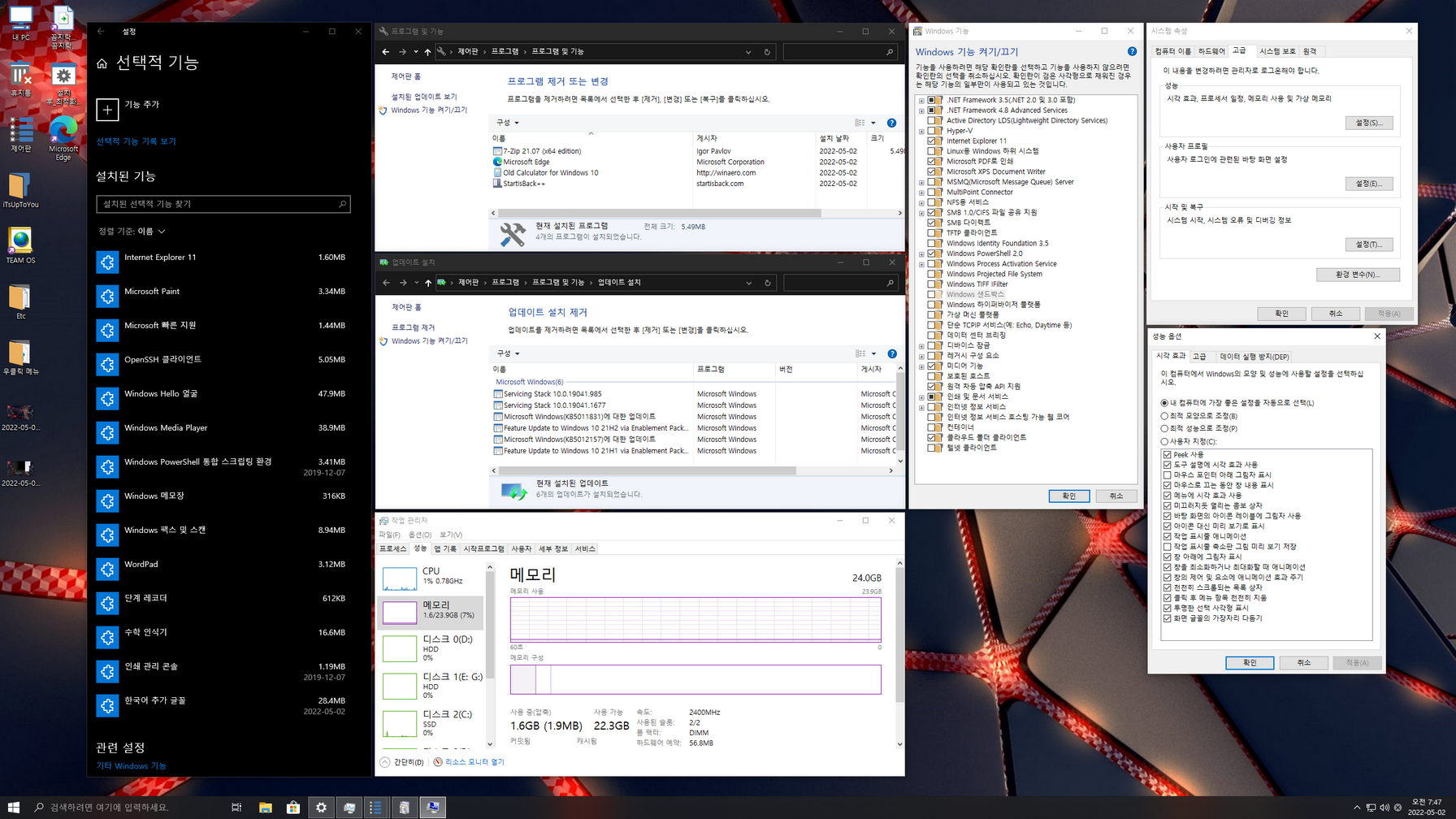Select 최적 모양으로 조정 radio button
Screen dimensions: 1456x819
coord(1164,416)
